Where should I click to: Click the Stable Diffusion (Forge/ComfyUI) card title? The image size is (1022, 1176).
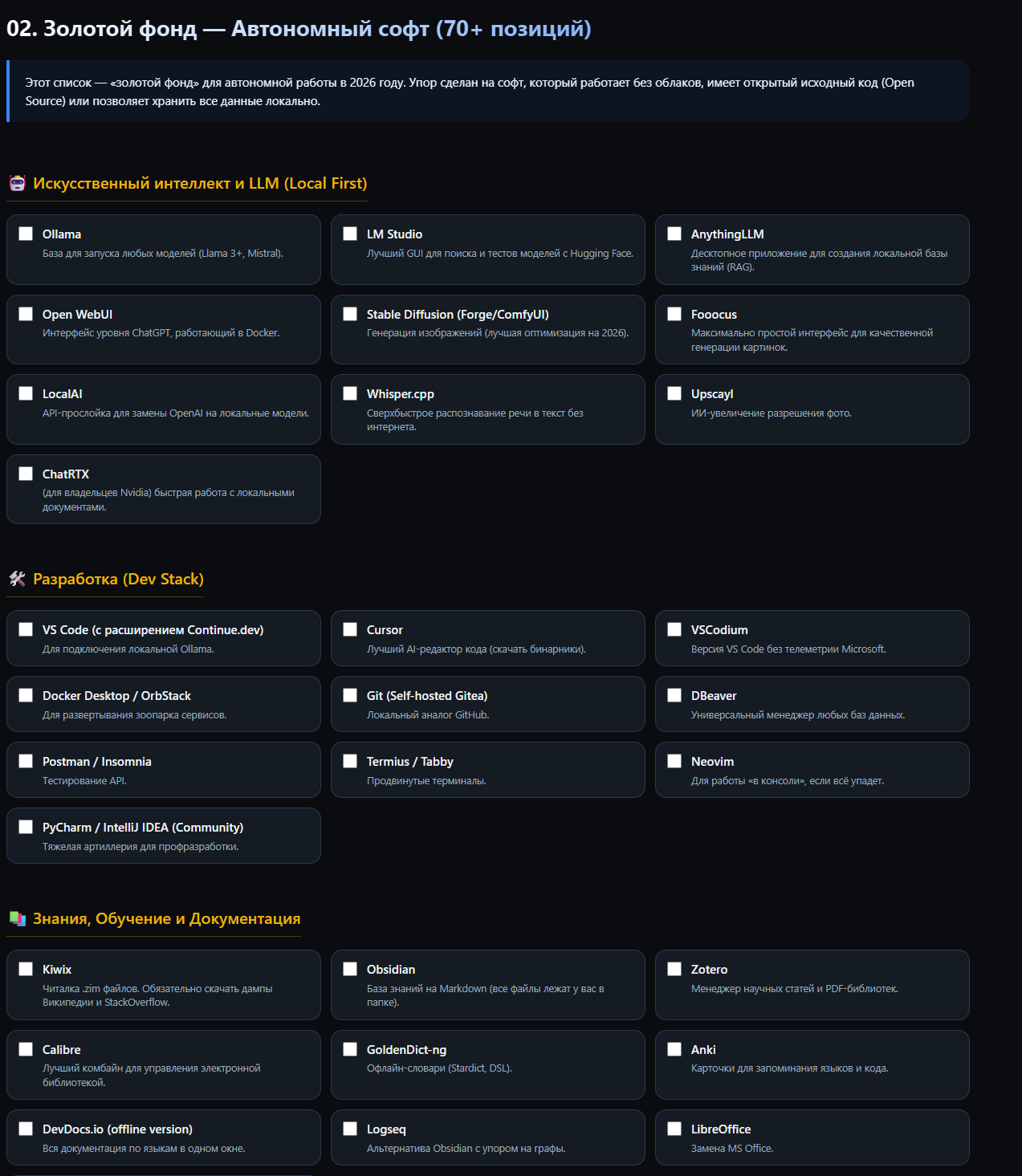point(458,315)
